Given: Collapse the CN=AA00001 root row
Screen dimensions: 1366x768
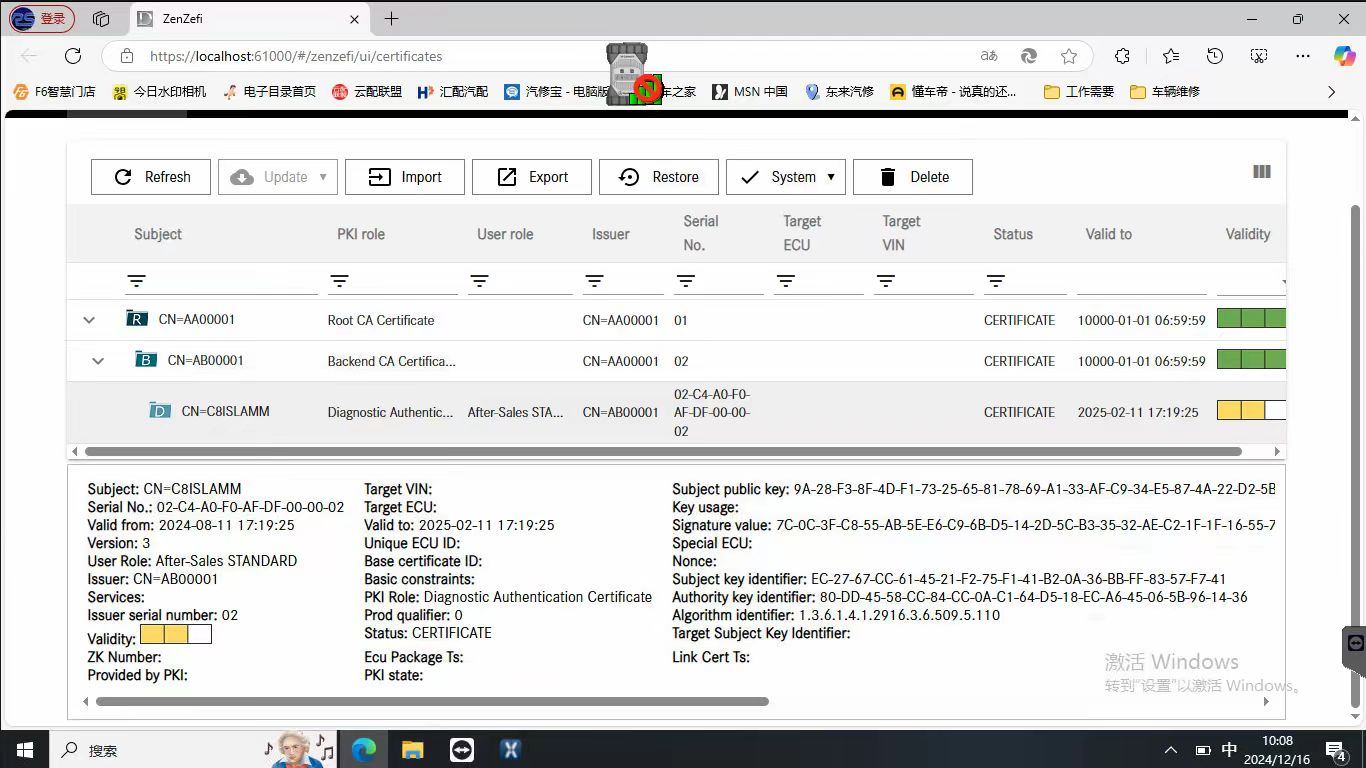Looking at the screenshot, I should pyautogui.click(x=89, y=320).
